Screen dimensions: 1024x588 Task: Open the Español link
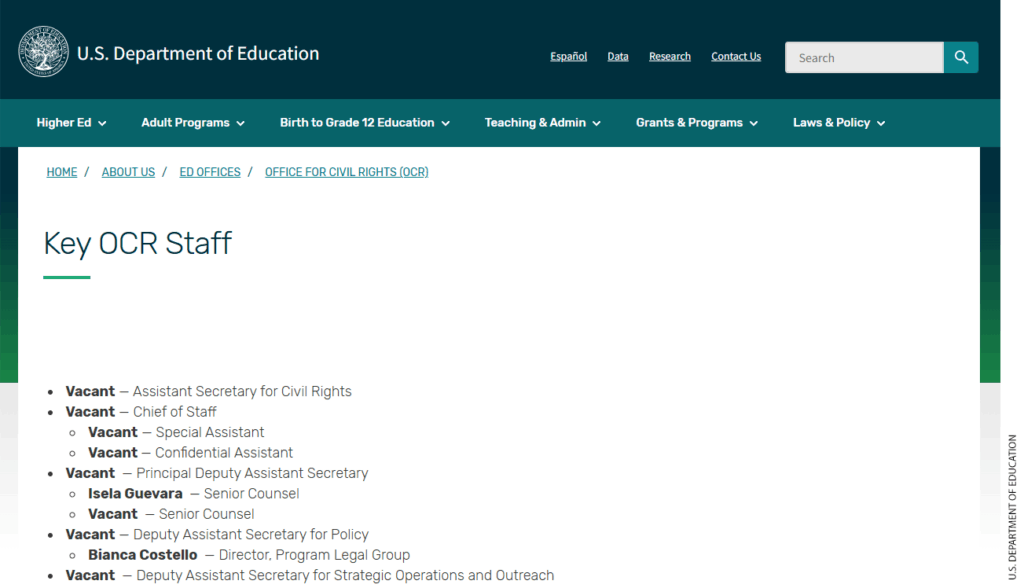point(568,57)
